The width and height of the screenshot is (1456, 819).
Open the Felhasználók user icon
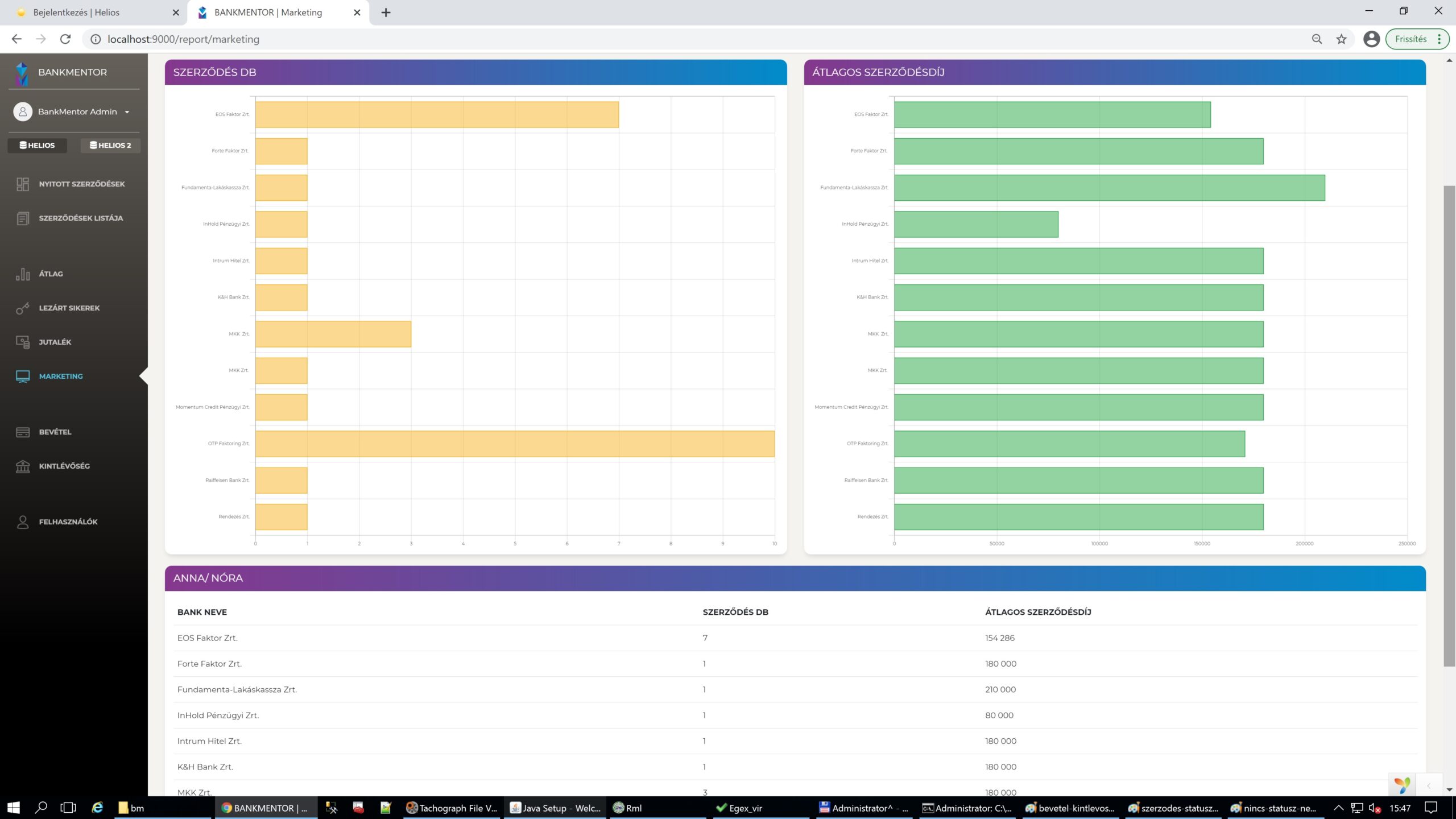(x=23, y=522)
